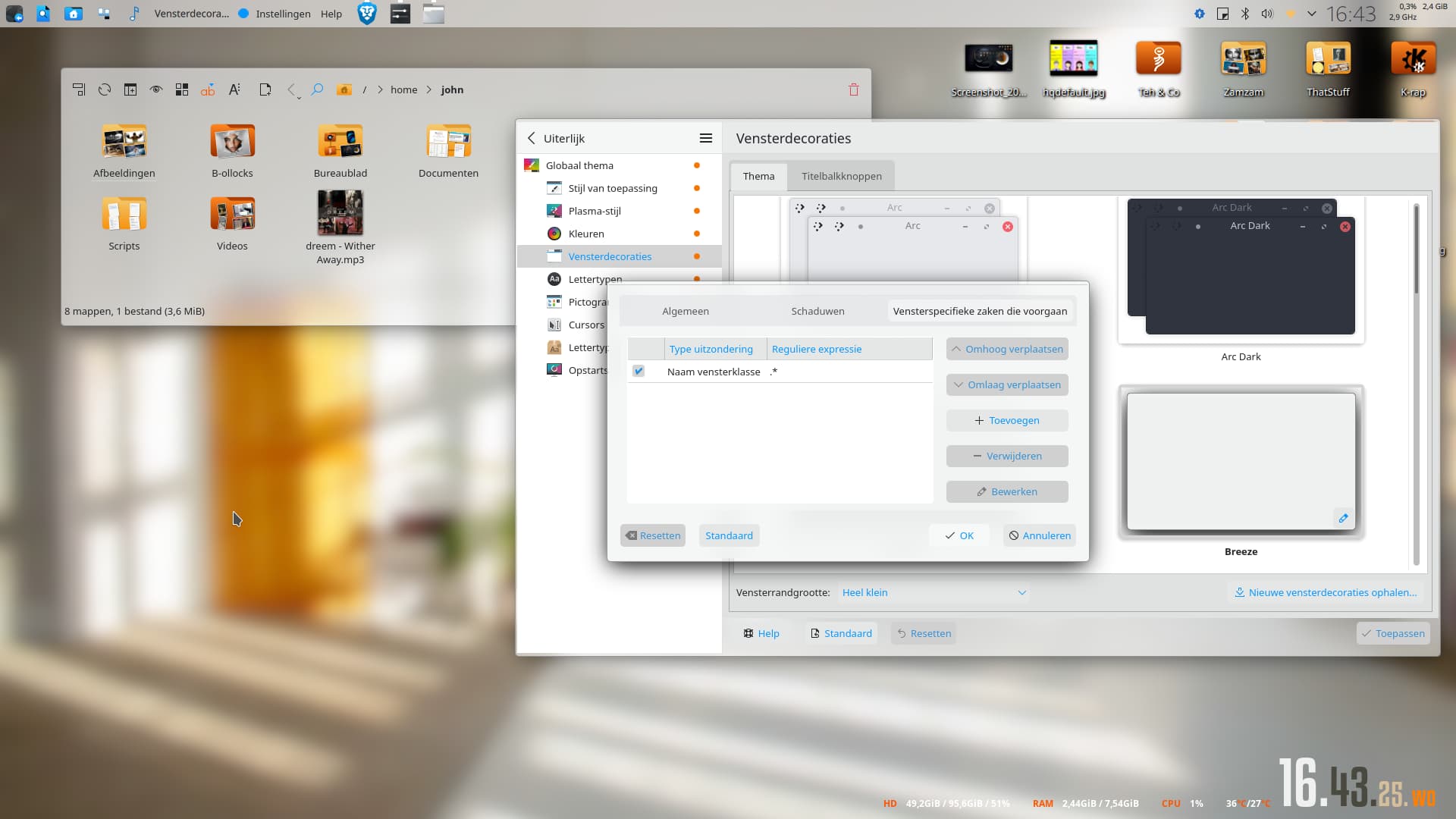
Task: Click the orange 'ab' rename icon
Action: click(208, 89)
